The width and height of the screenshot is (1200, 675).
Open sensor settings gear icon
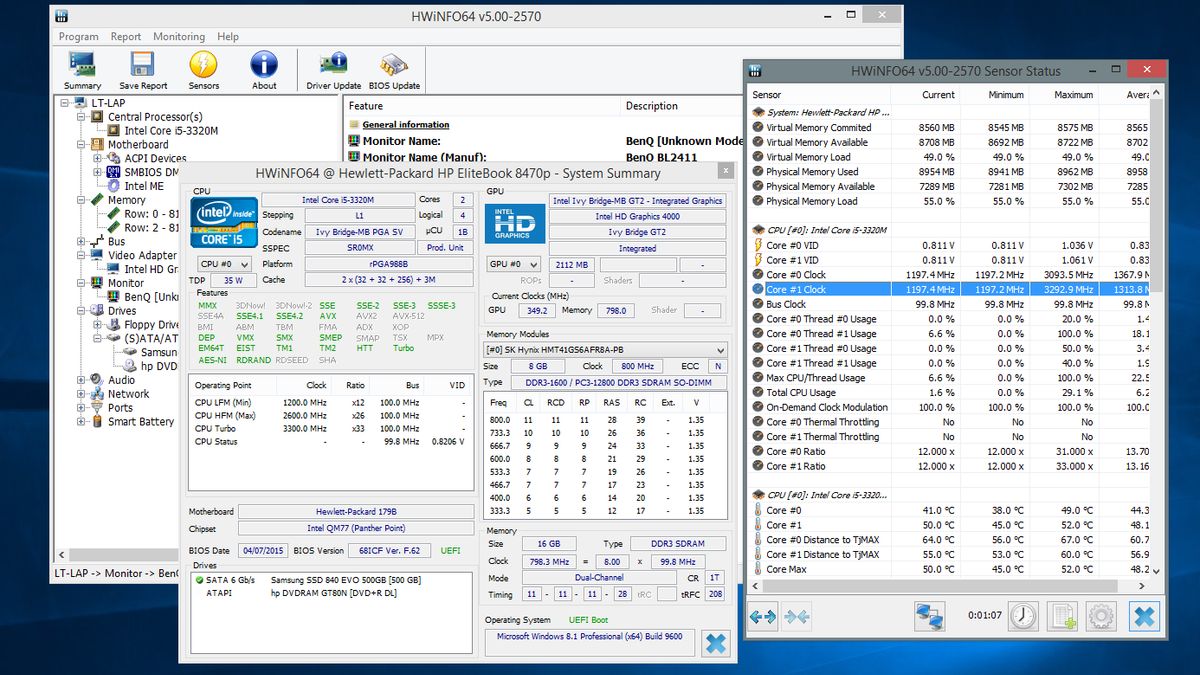[x=1101, y=616]
